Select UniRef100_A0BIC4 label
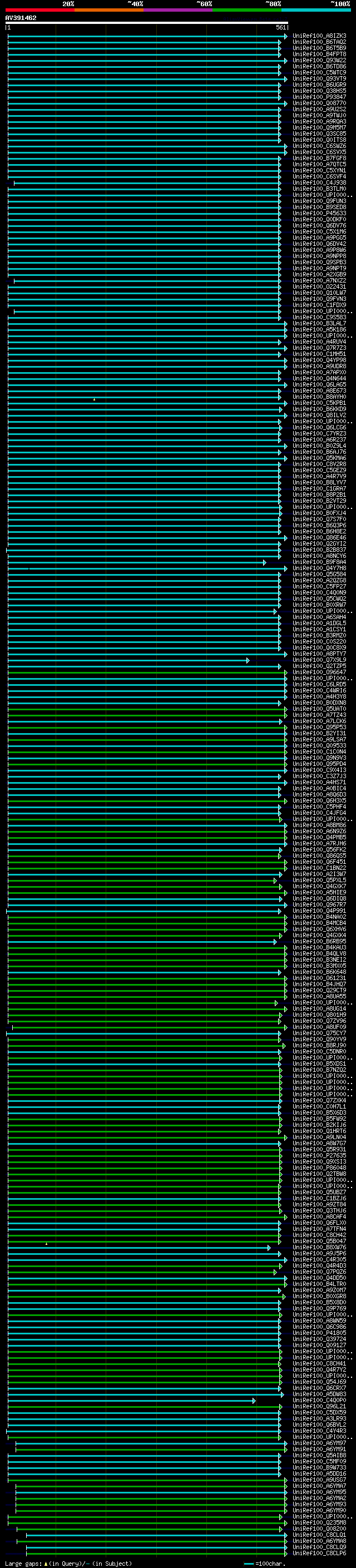The width and height of the screenshot is (356, 1568). [319, 788]
